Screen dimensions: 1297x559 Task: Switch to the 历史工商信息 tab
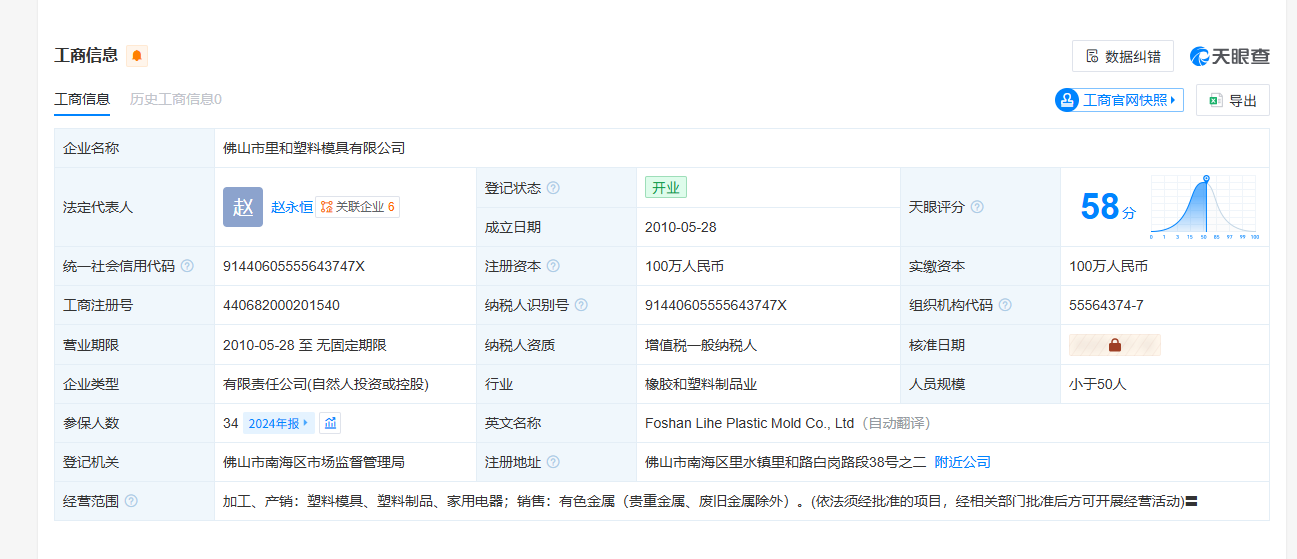point(176,99)
